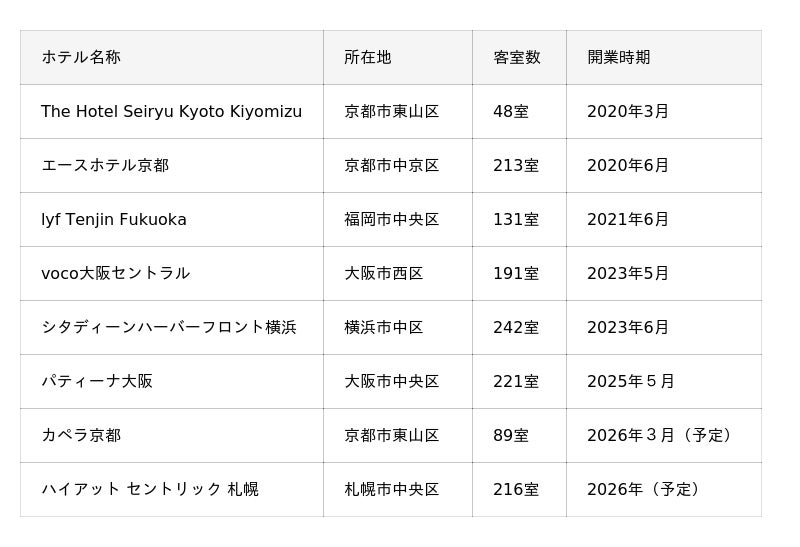The image size is (800, 547).
Task: Click the 2026年３月（予定） opening date
Action: click(662, 436)
